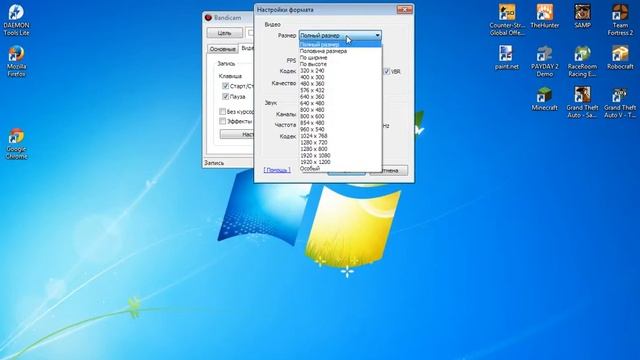
Task: Open SAMP desktop icon
Action: [582, 17]
